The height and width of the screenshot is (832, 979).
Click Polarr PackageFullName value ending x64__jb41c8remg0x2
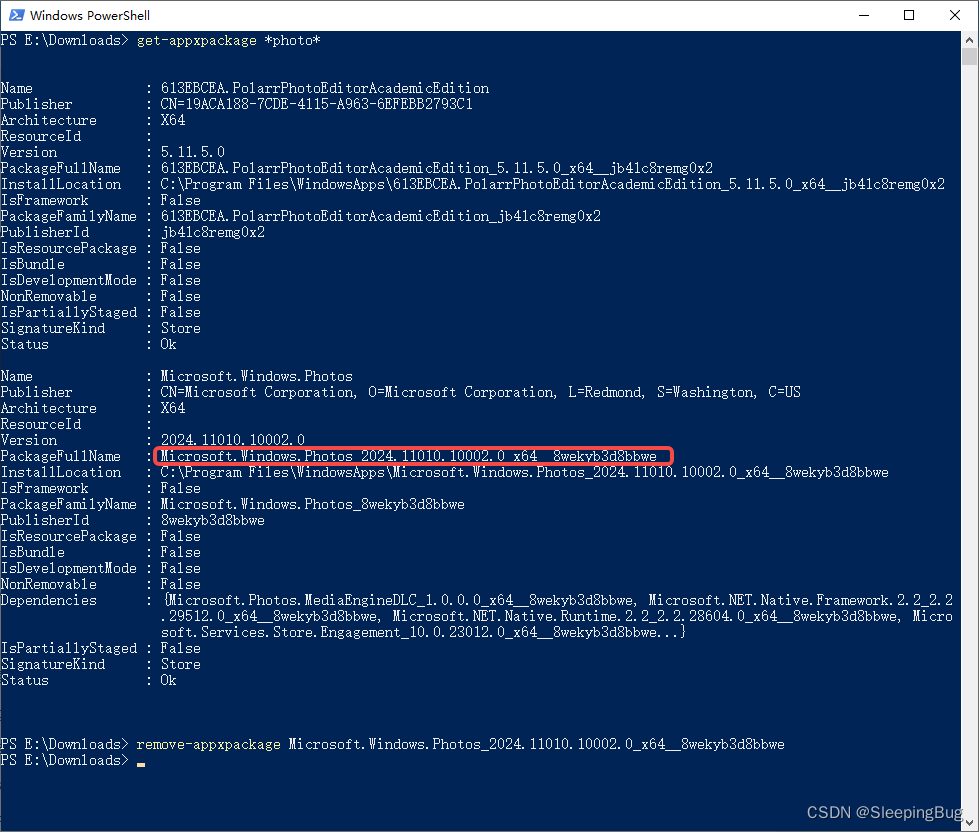[436, 169]
